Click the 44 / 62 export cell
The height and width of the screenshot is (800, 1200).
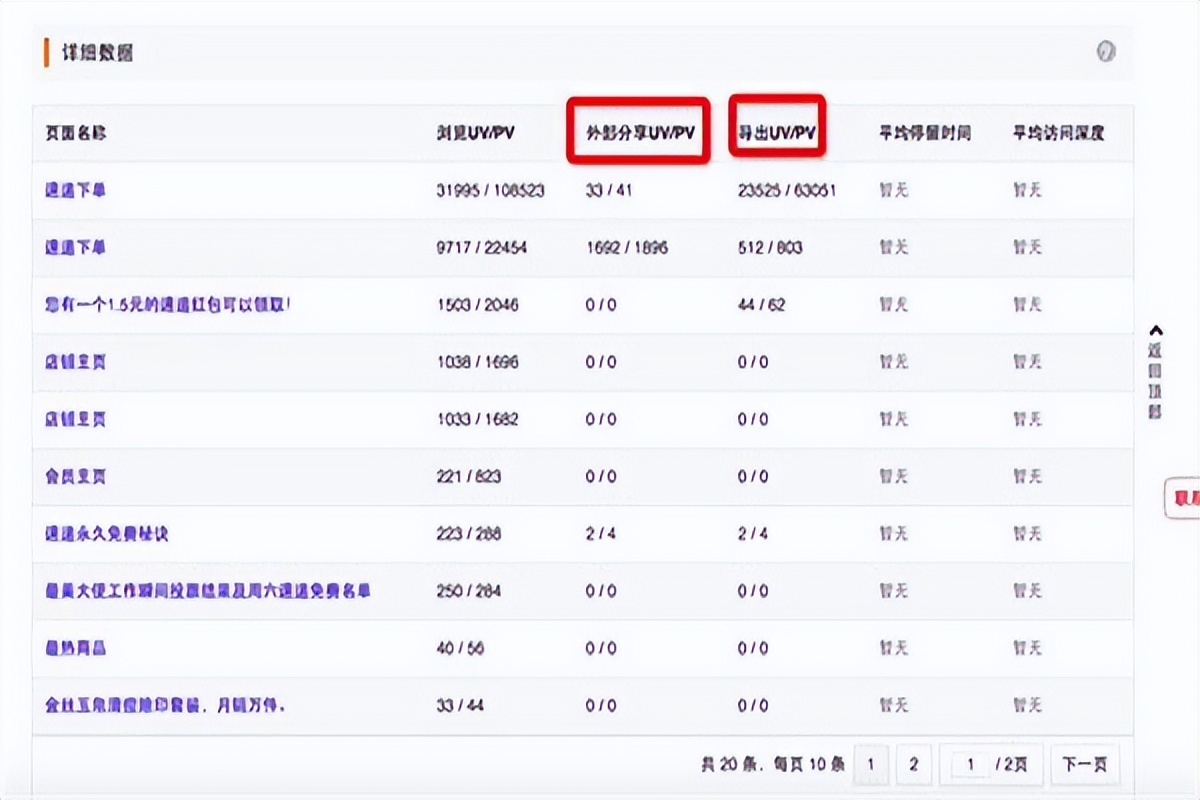point(762,304)
